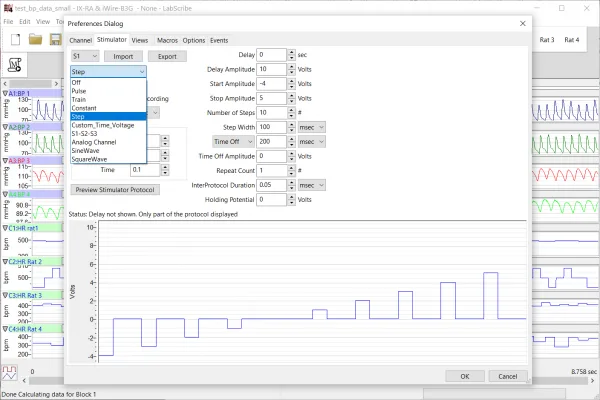600x400 pixels.
Task: Click the Save disk toolbar icon
Action: [x=56, y=39]
